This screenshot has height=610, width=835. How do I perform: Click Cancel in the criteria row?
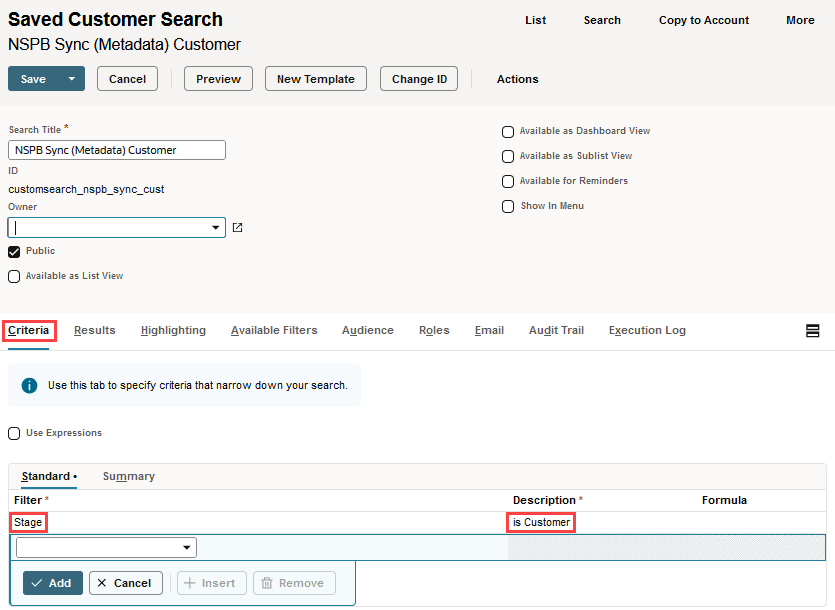point(126,583)
